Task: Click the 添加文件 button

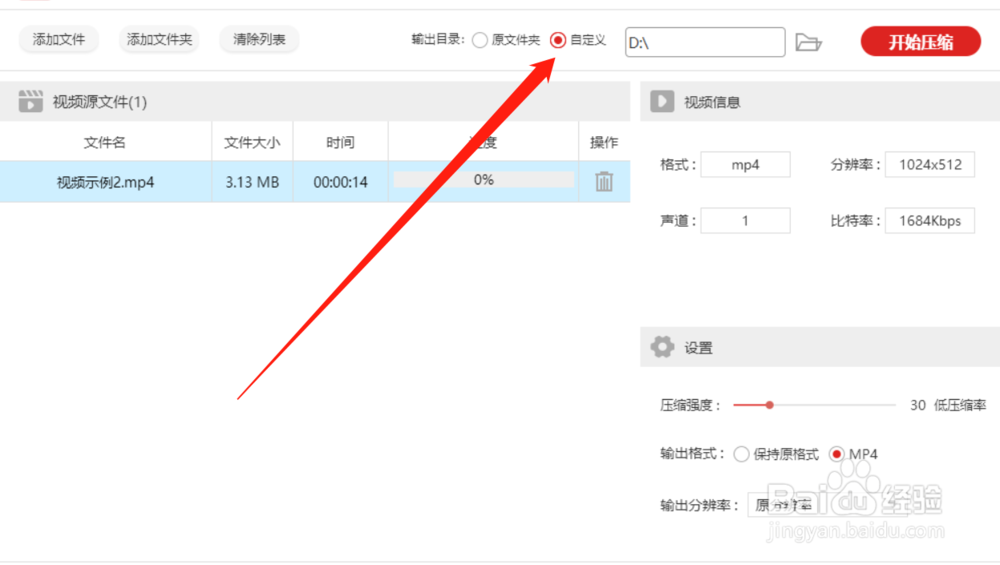Action: (59, 40)
